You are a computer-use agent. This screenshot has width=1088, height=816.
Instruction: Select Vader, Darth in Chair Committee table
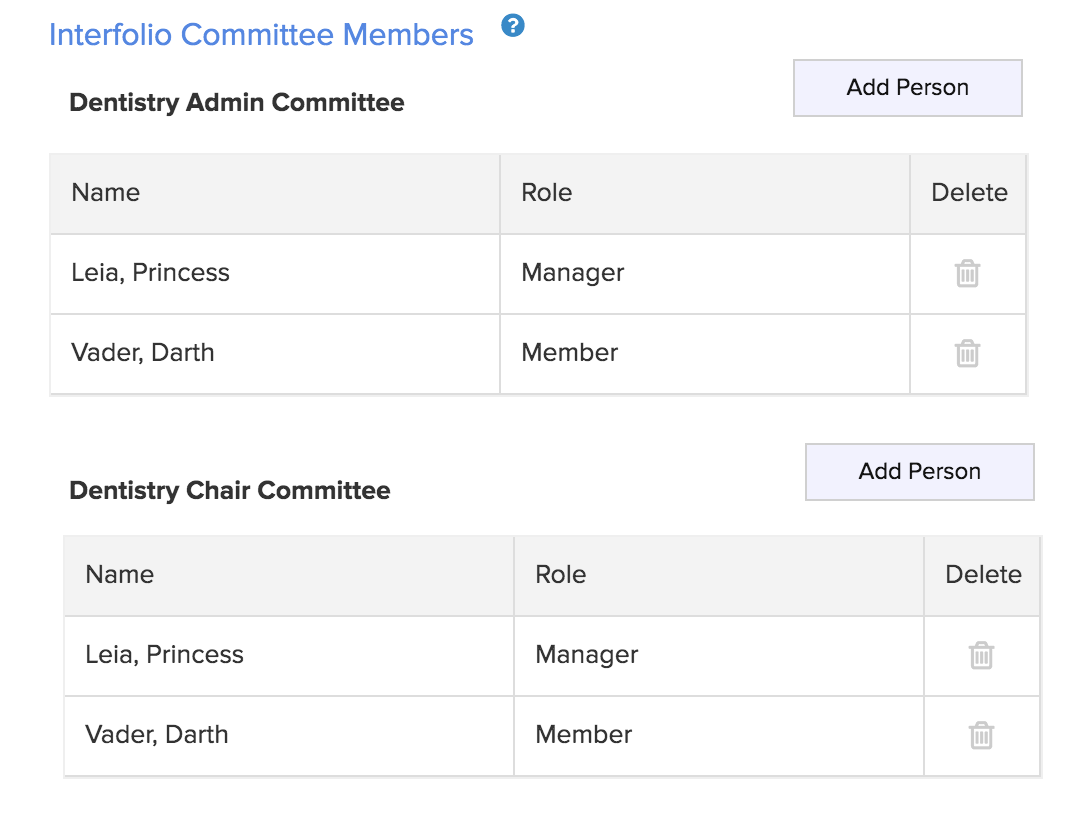coord(157,735)
